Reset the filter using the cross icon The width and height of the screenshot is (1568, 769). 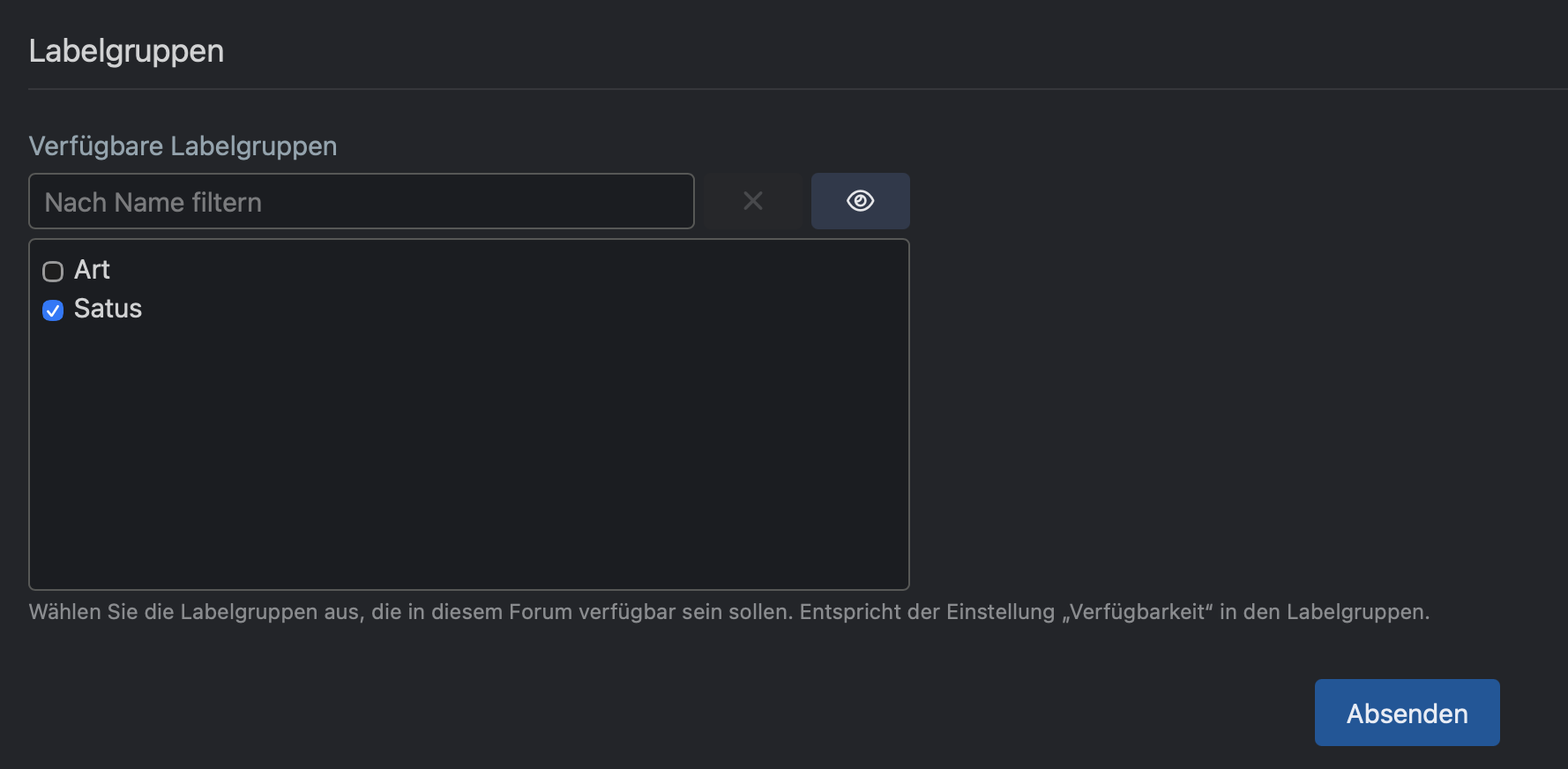click(x=753, y=201)
